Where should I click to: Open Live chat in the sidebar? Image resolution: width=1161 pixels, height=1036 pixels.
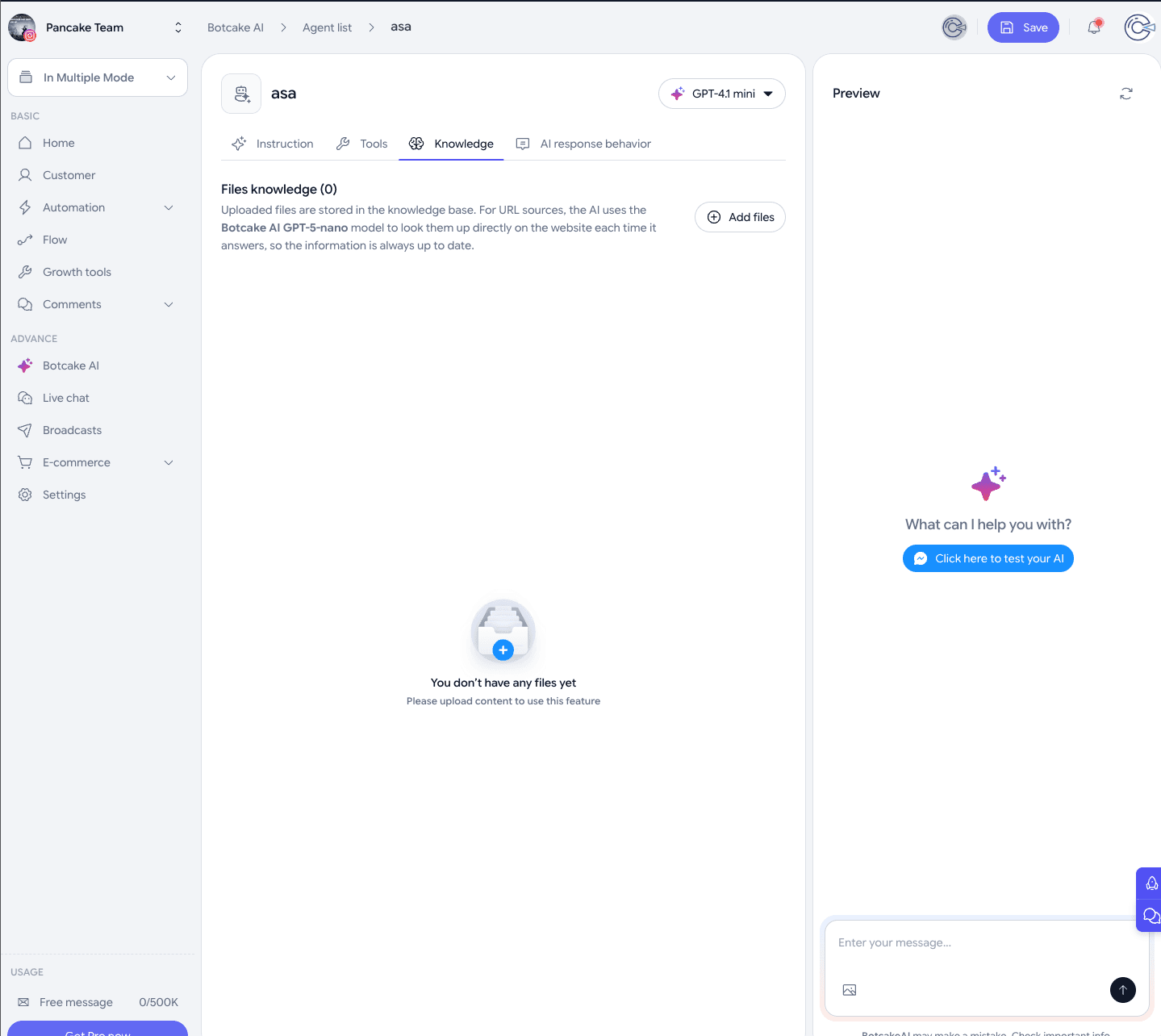pyautogui.click(x=98, y=398)
